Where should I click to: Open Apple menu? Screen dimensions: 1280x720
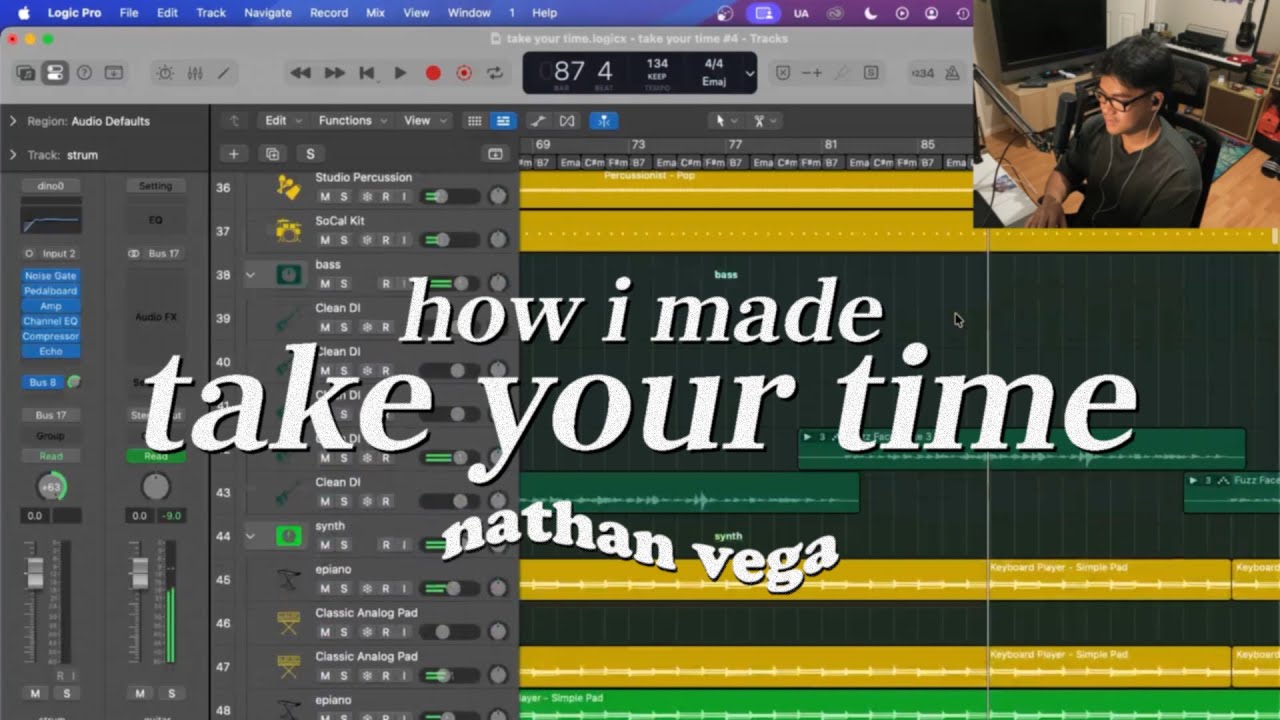[22, 13]
